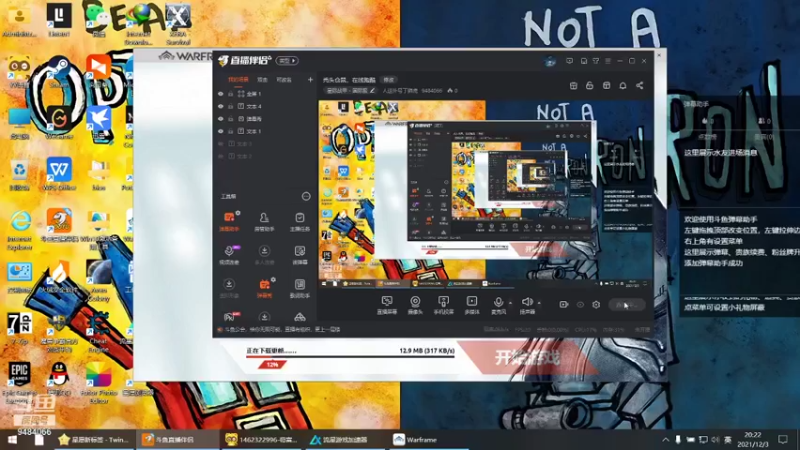Screen dimensions: 800x450
Task: Click the unlock padlock icon in header
Action: tap(590, 86)
